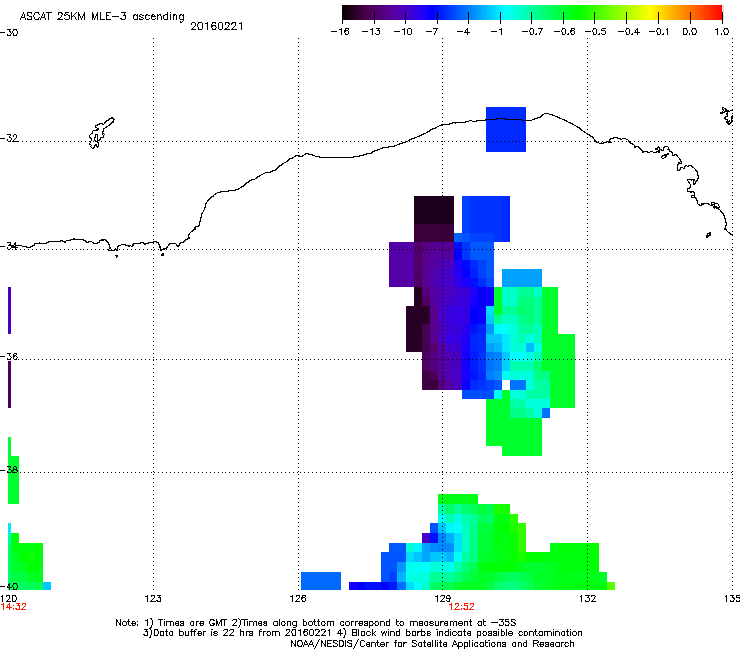Click the 1.0 color scale label
The height and width of the screenshot is (650, 740).
[722, 32]
